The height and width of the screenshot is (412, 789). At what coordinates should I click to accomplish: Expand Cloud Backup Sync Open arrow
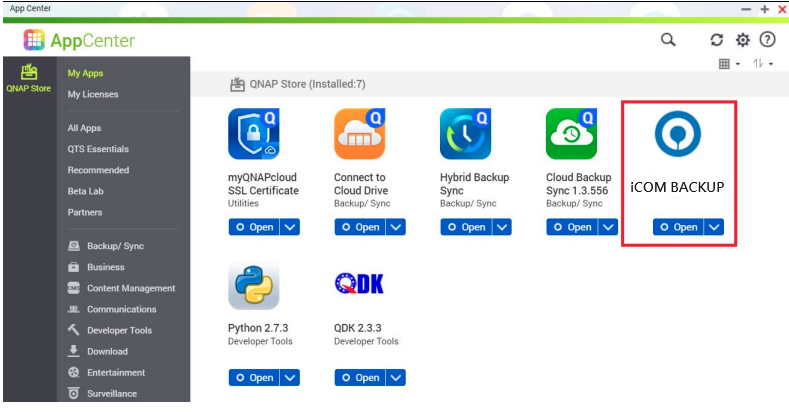point(608,227)
